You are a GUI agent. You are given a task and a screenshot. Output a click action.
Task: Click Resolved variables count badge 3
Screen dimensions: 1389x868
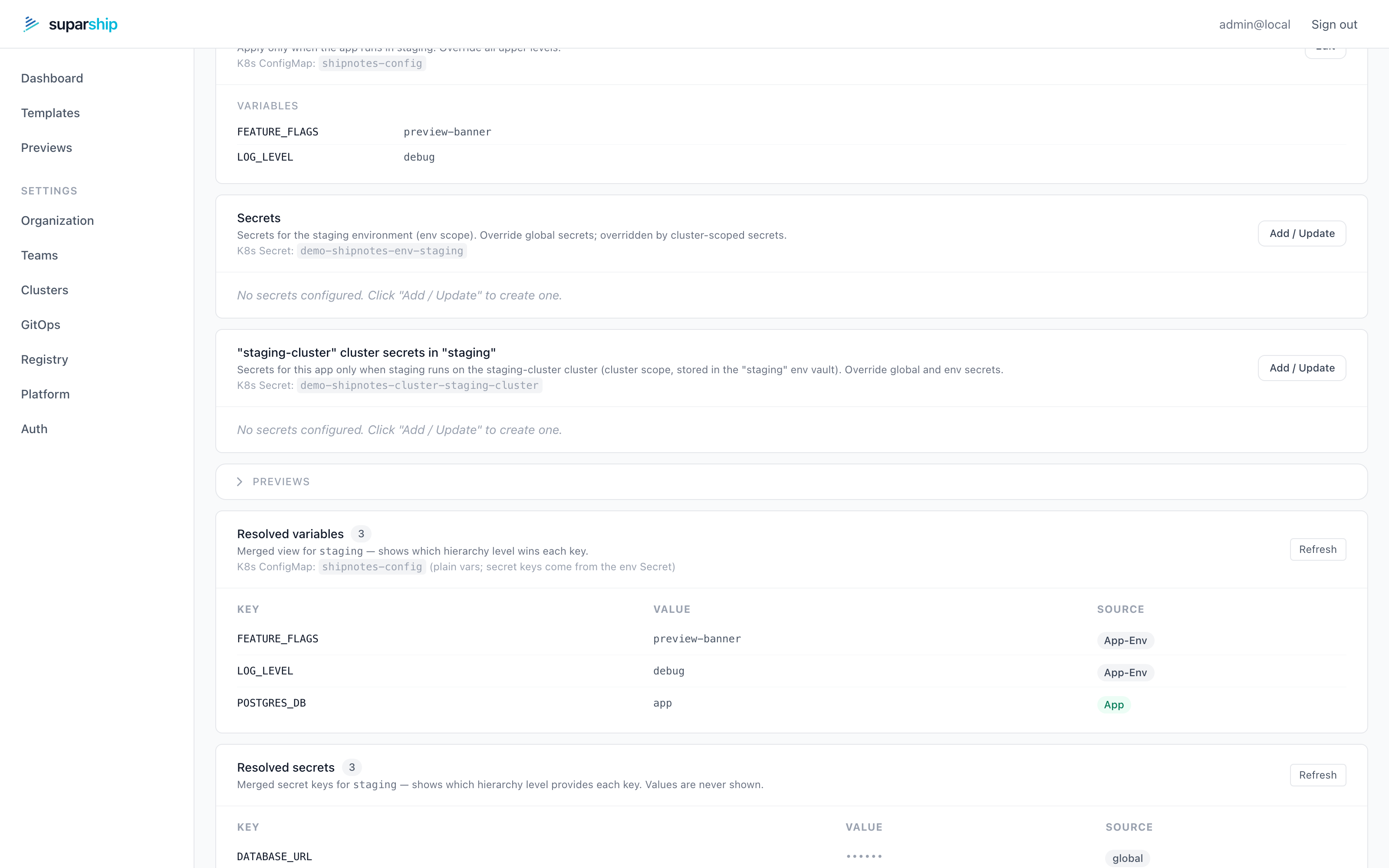click(361, 534)
